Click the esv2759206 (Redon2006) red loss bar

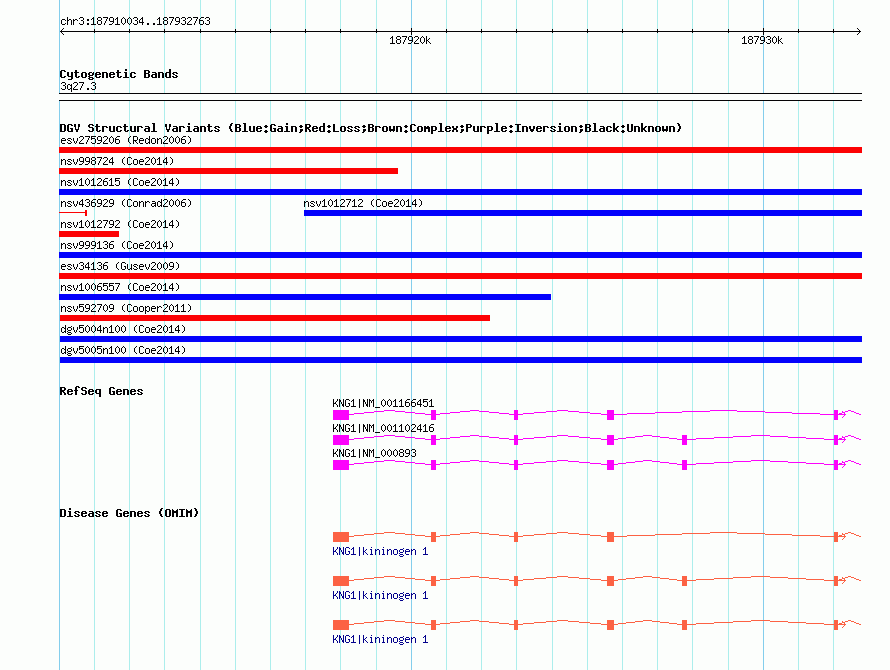460,150
